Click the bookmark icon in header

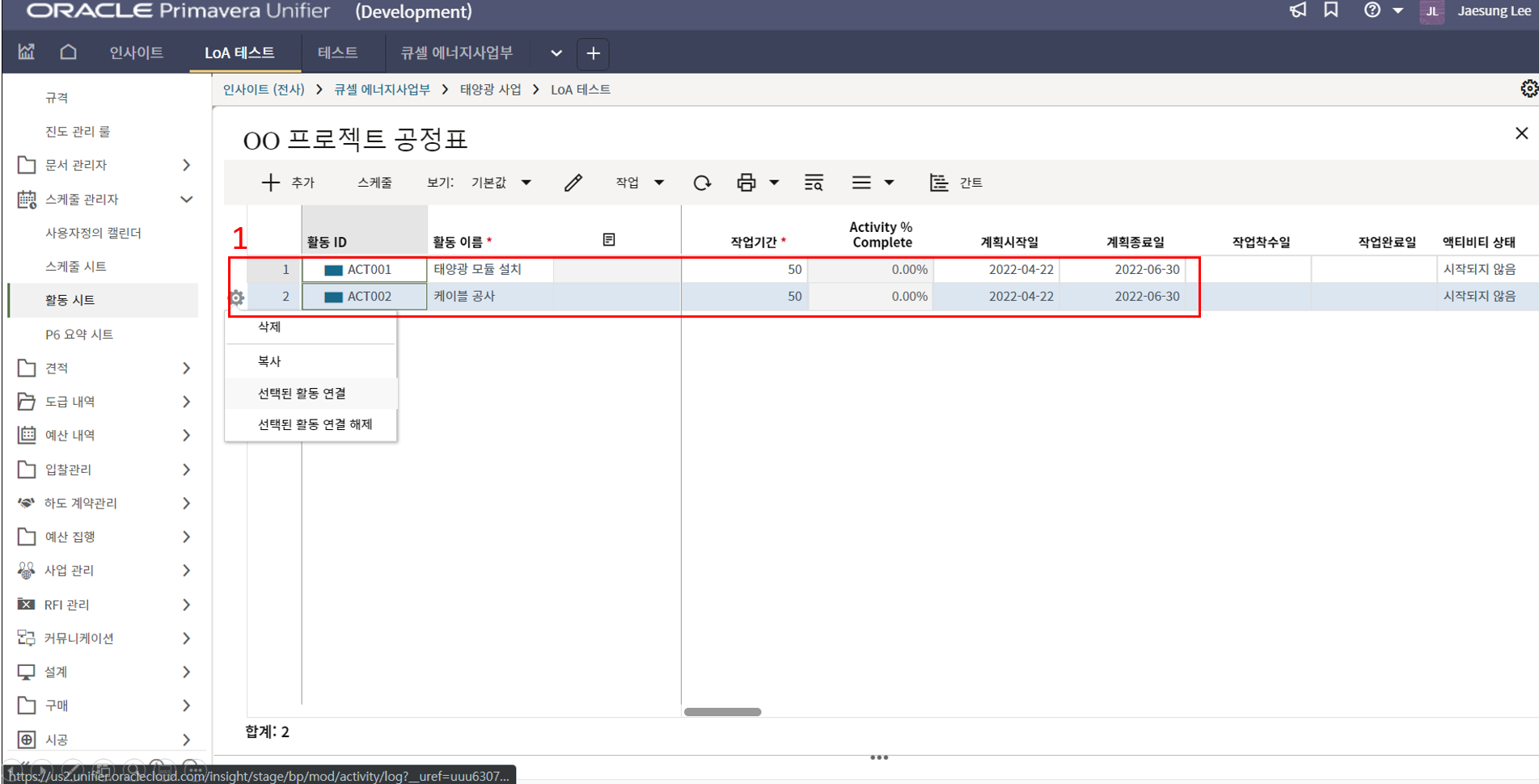(x=1331, y=11)
